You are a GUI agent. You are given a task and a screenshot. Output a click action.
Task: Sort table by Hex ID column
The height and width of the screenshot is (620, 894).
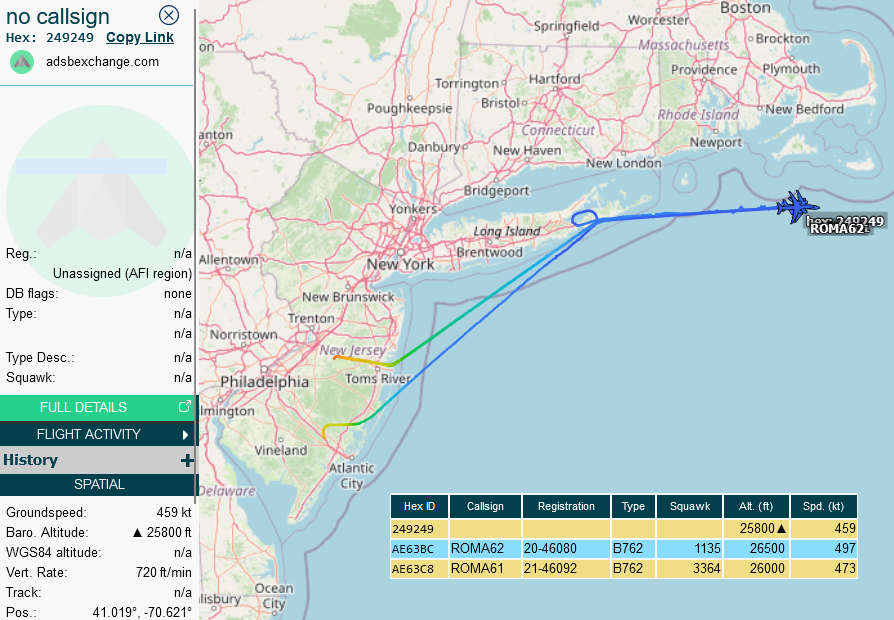coord(419,506)
